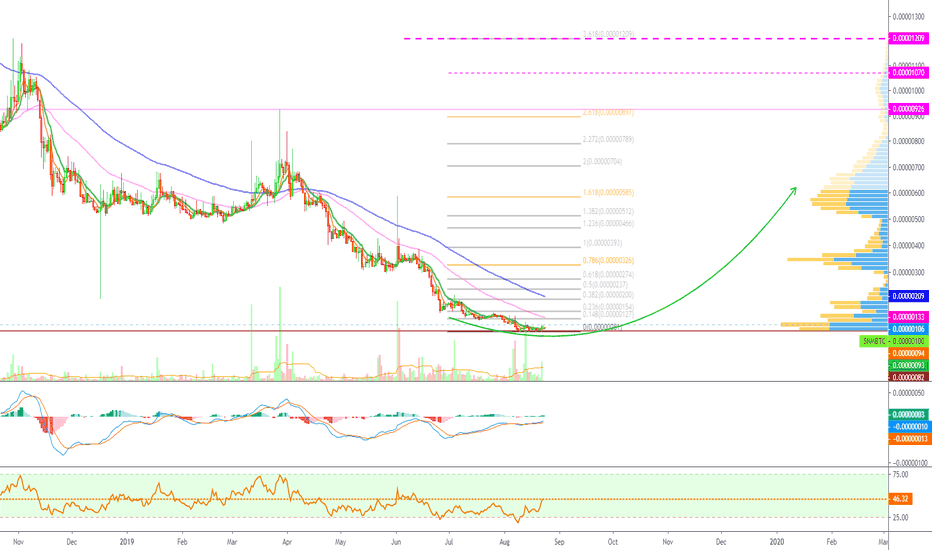This screenshot has height=550, width=932.
Task: Click price scale value 0.00000400
Action: point(909,246)
